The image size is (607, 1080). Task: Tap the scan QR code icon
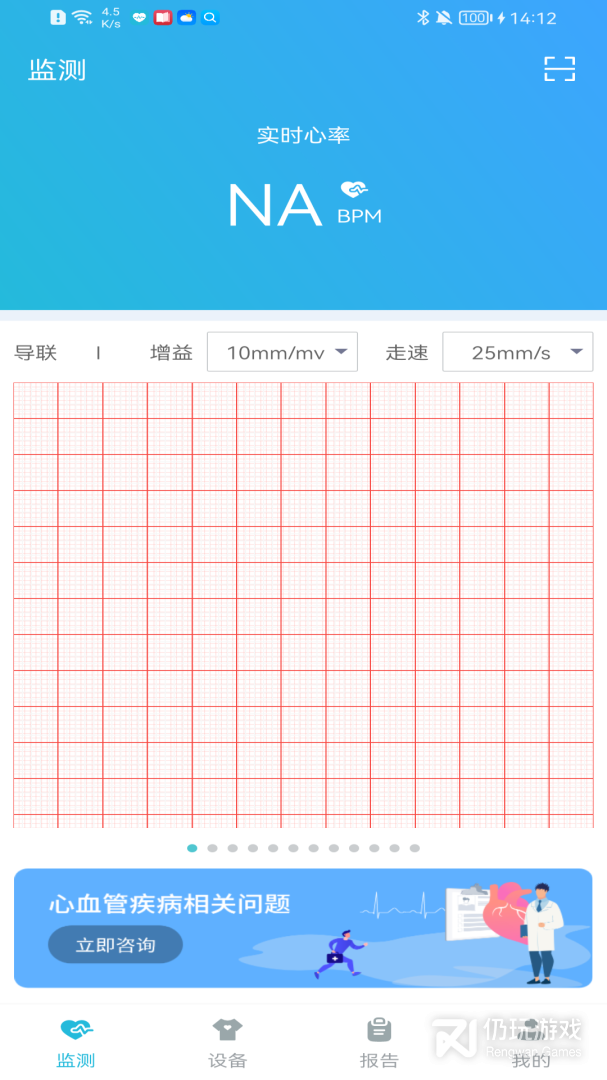click(559, 69)
